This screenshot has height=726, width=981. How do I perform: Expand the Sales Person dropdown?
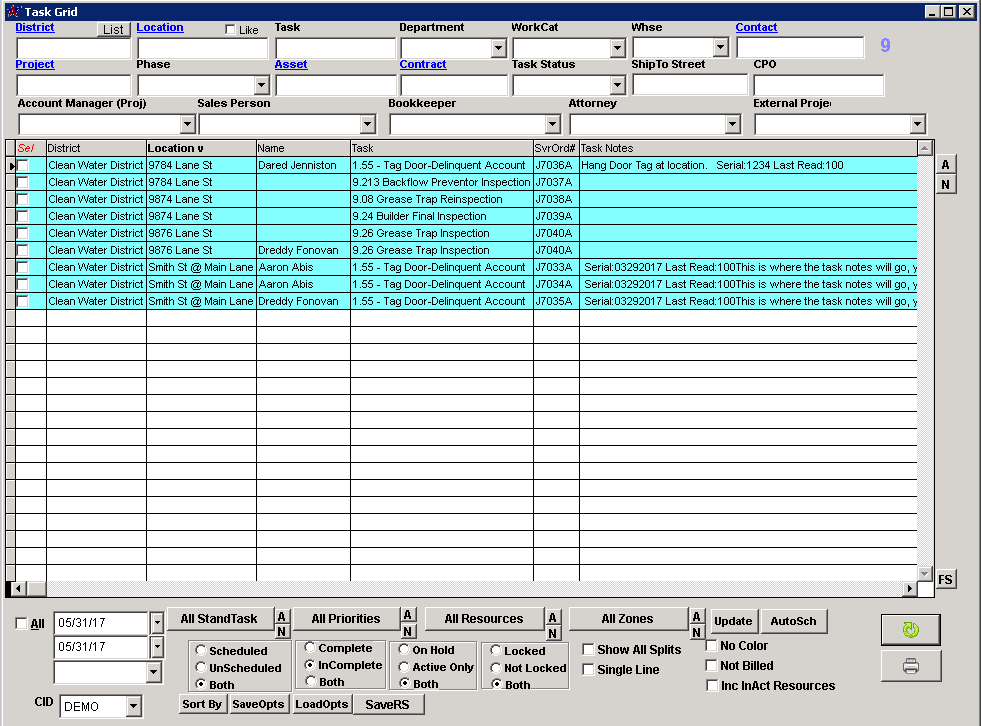pos(367,125)
